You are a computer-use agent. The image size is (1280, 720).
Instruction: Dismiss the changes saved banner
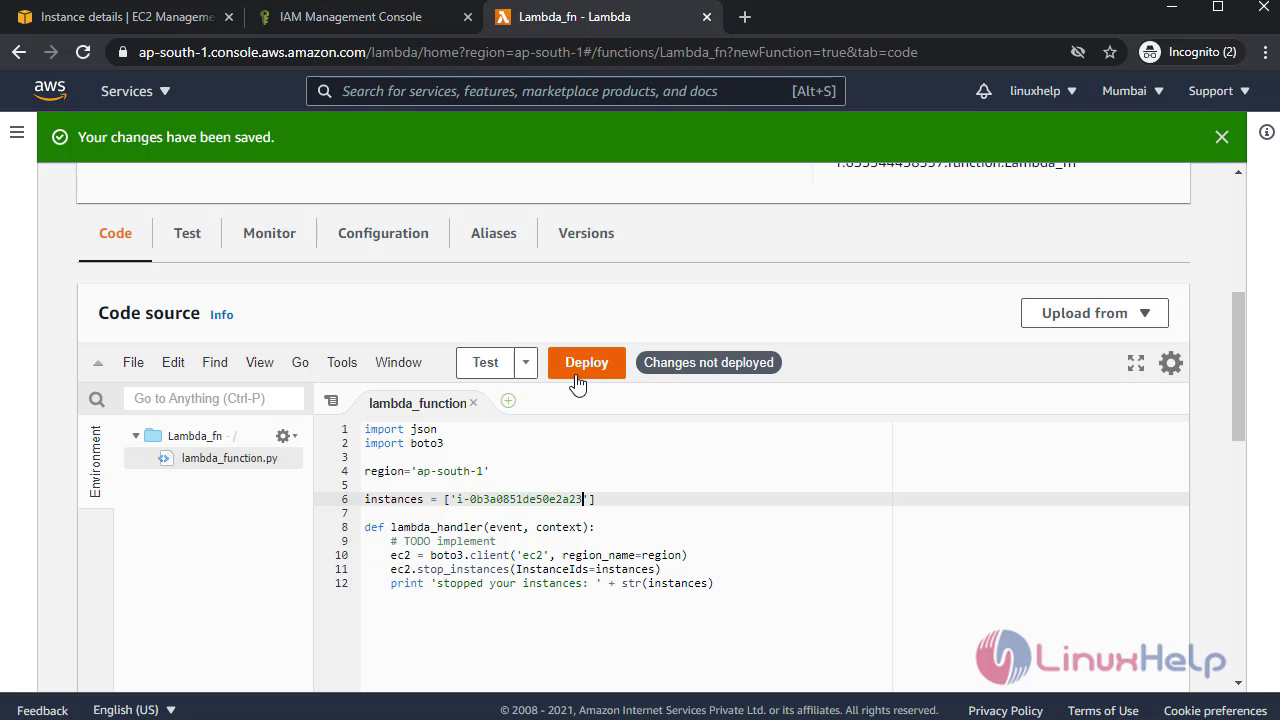[x=1221, y=137]
